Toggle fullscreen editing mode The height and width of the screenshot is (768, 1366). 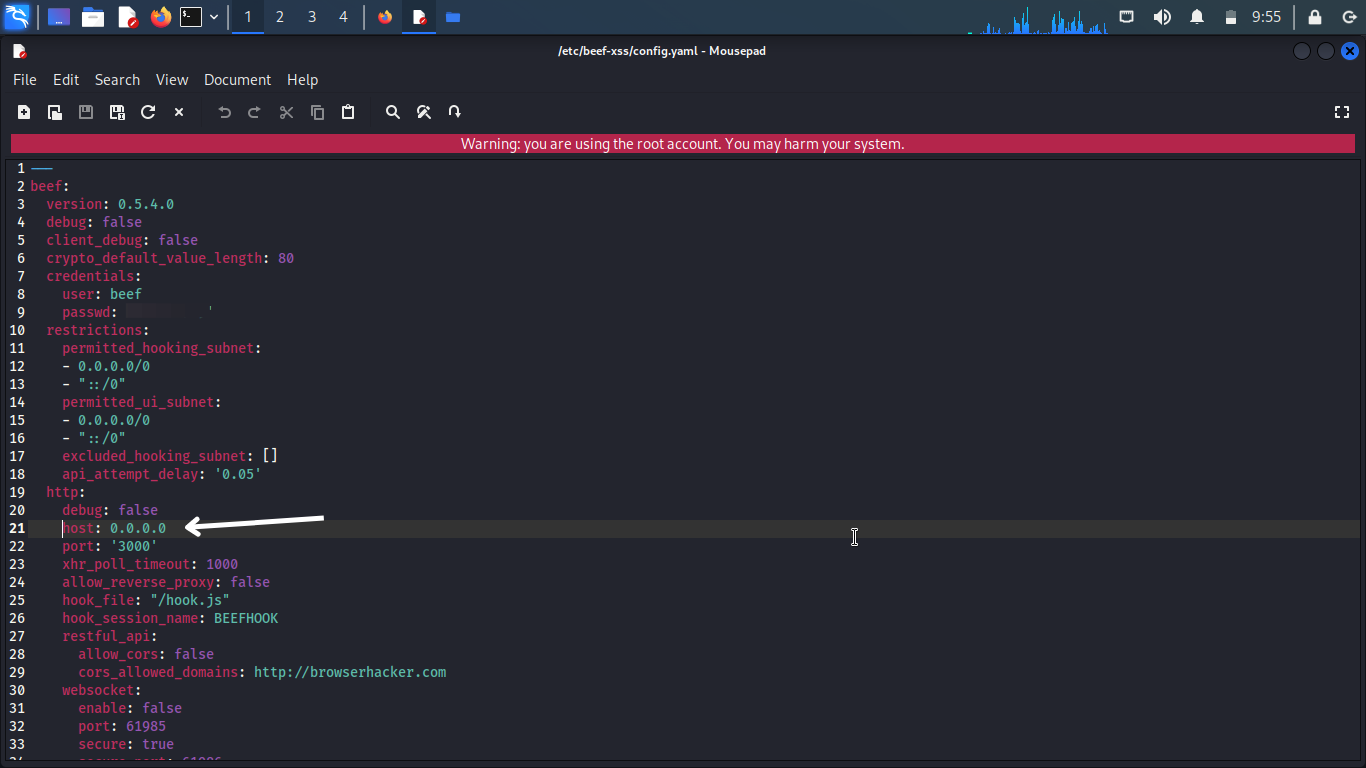pyautogui.click(x=1342, y=112)
